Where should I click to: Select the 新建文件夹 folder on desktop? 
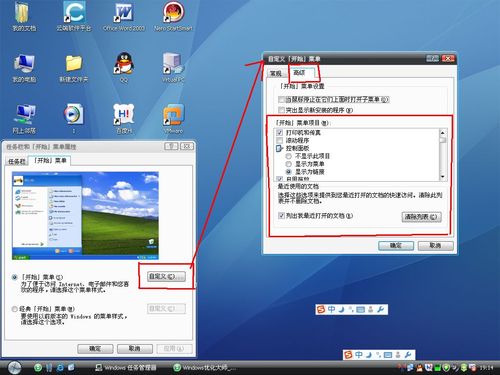[74, 68]
